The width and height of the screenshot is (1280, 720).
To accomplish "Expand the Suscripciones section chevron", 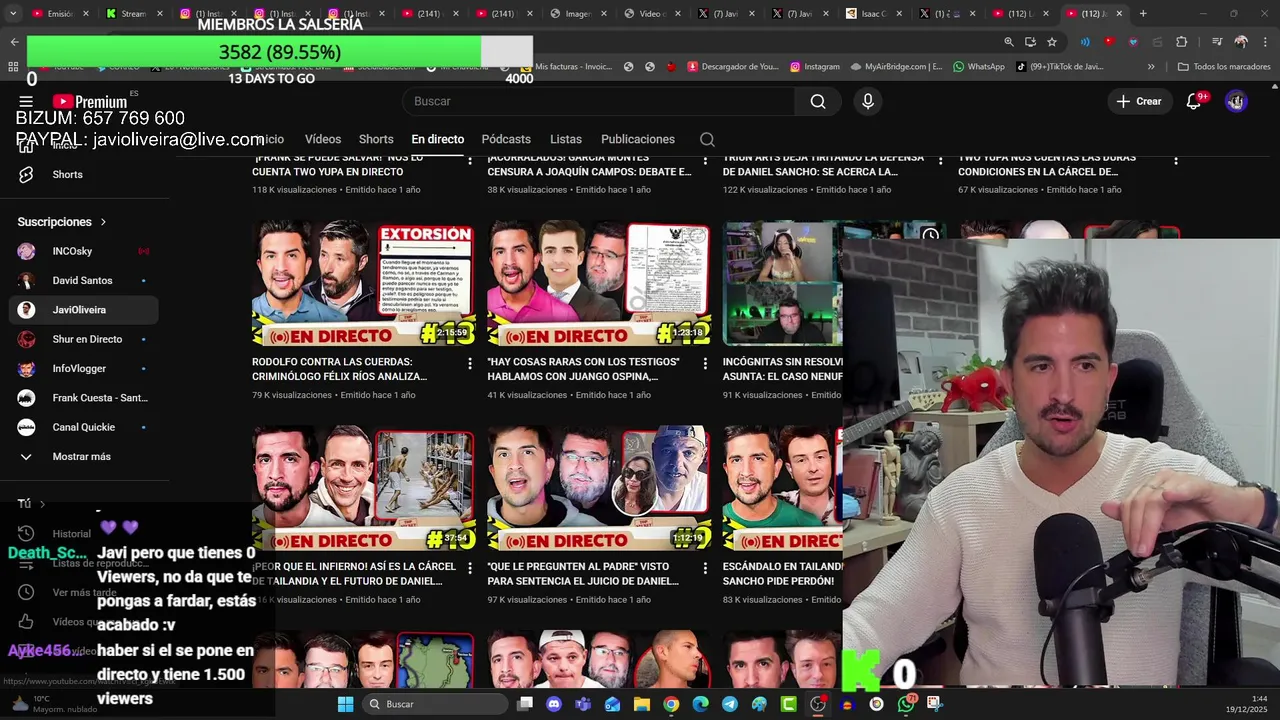I will (103, 222).
